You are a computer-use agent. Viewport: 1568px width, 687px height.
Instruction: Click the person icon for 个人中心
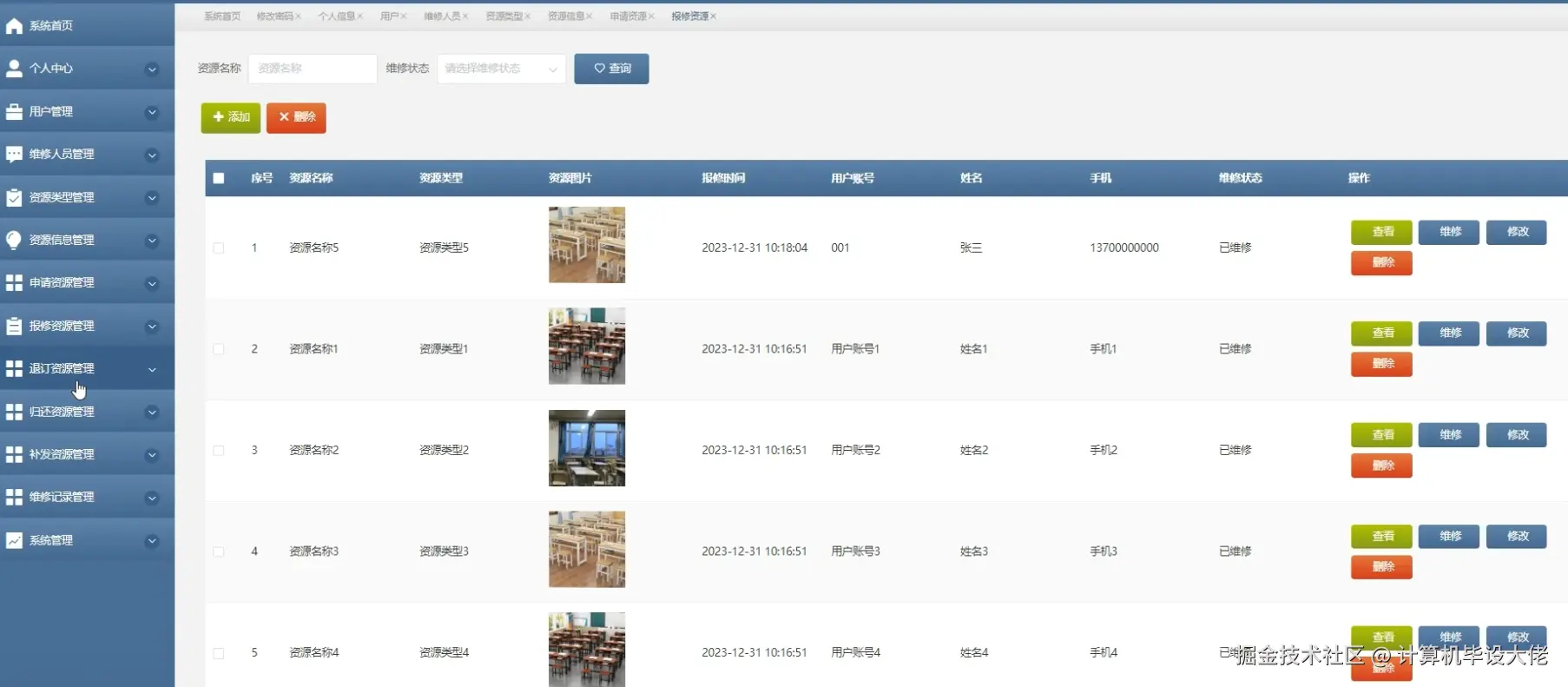click(14, 69)
